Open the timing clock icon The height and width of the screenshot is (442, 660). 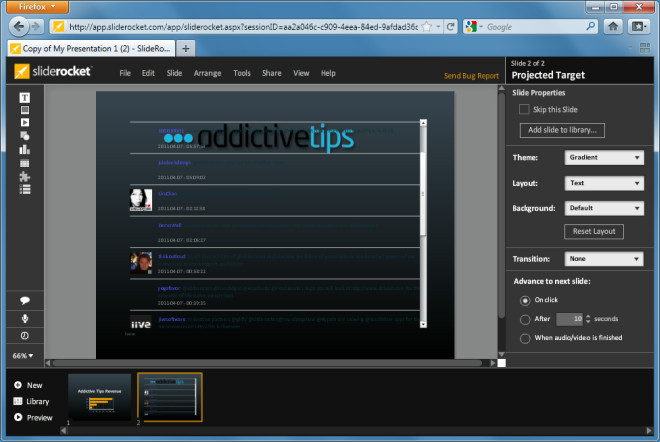25,335
